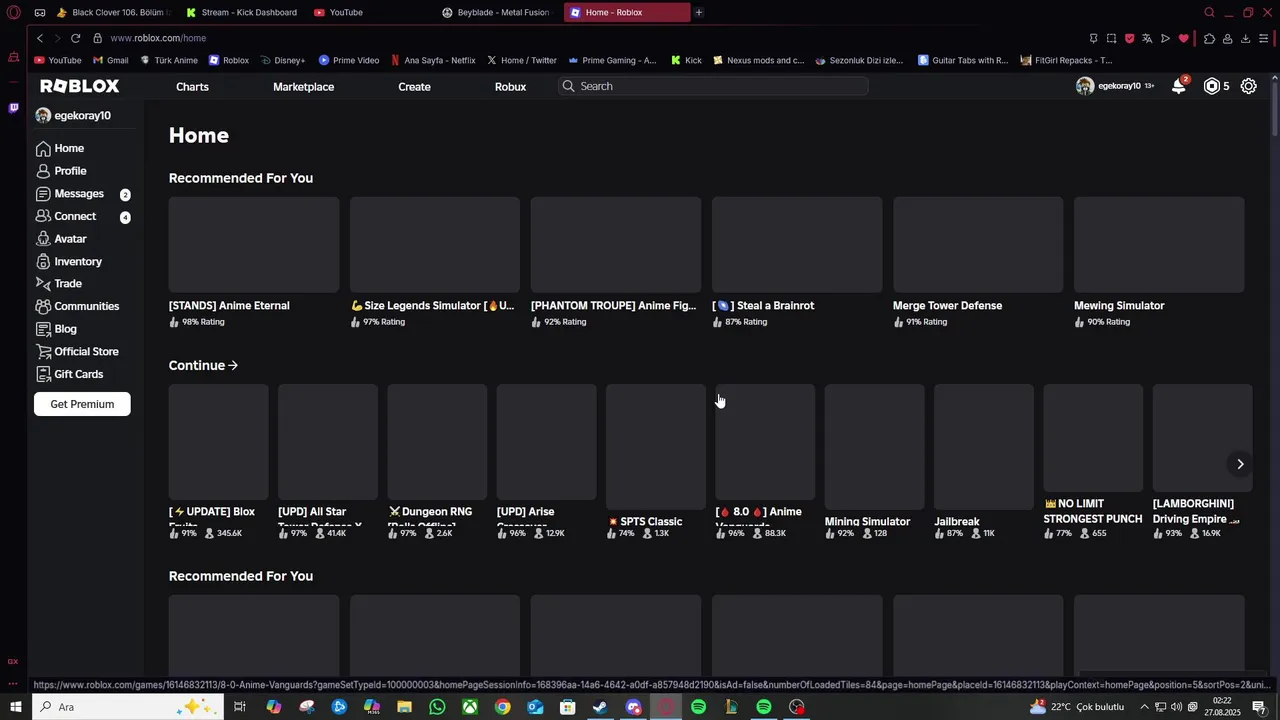Open [PHANTOM TROUPE] Anime Fig... game title

click(x=613, y=306)
